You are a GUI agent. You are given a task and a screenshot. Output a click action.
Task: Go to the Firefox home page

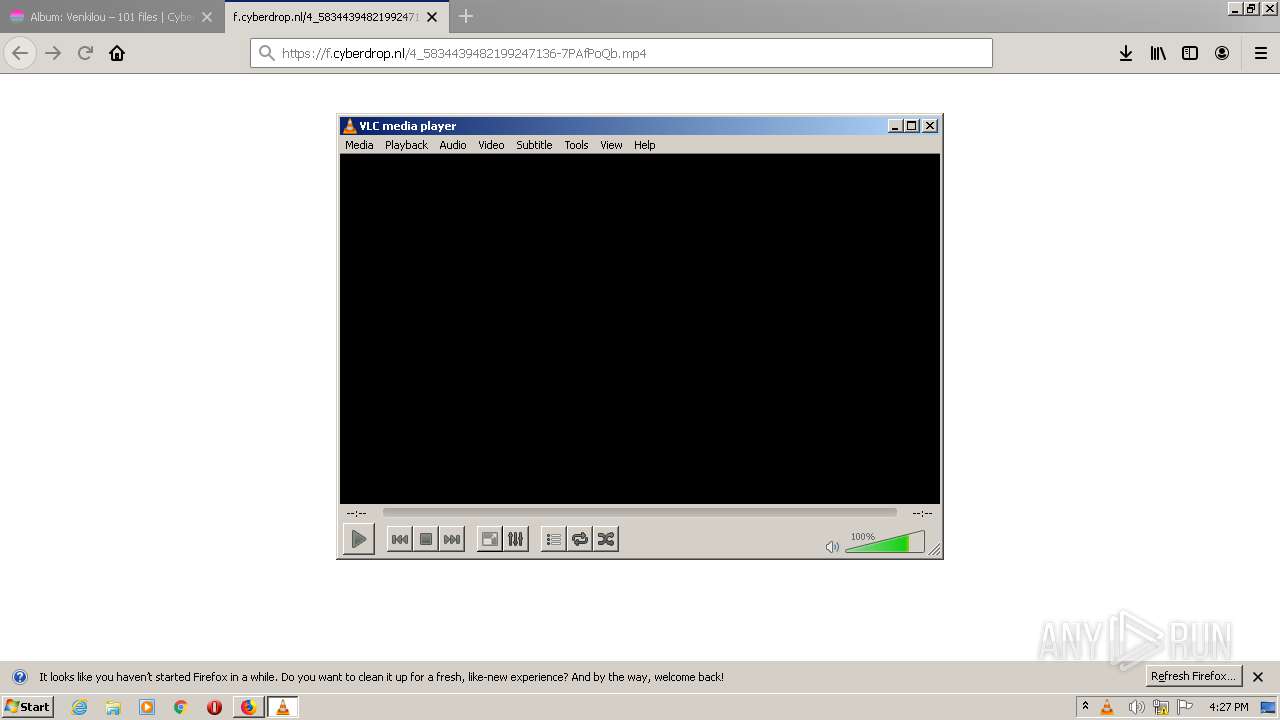(x=117, y=53)
